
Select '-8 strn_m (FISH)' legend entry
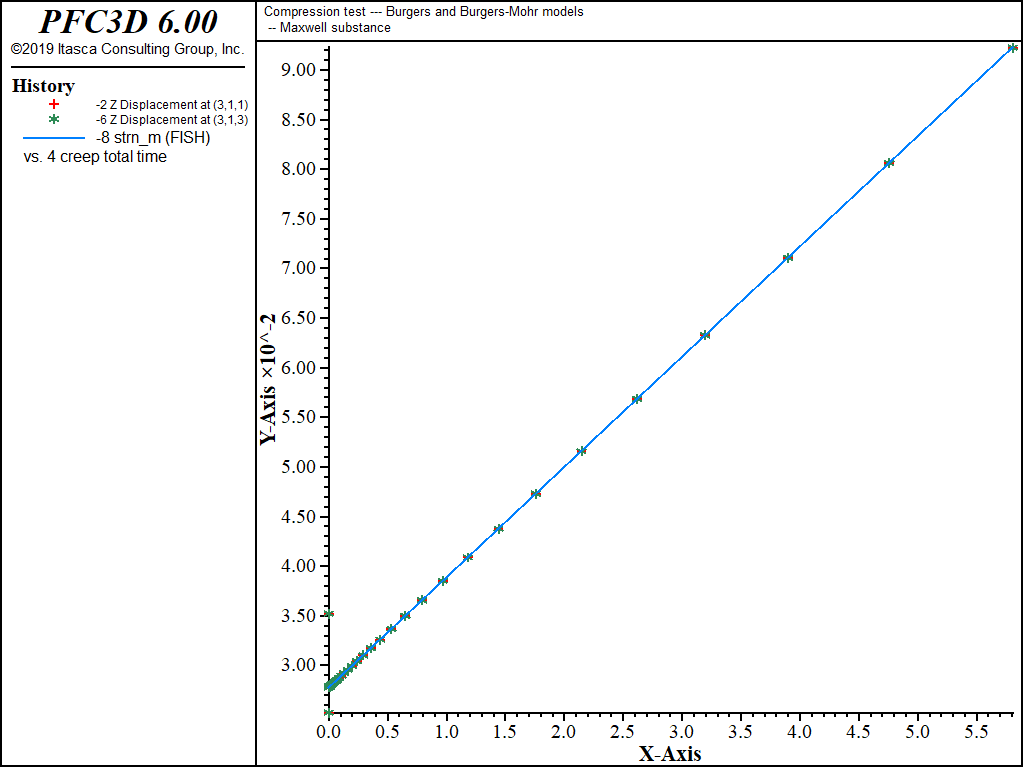[153, 138]
